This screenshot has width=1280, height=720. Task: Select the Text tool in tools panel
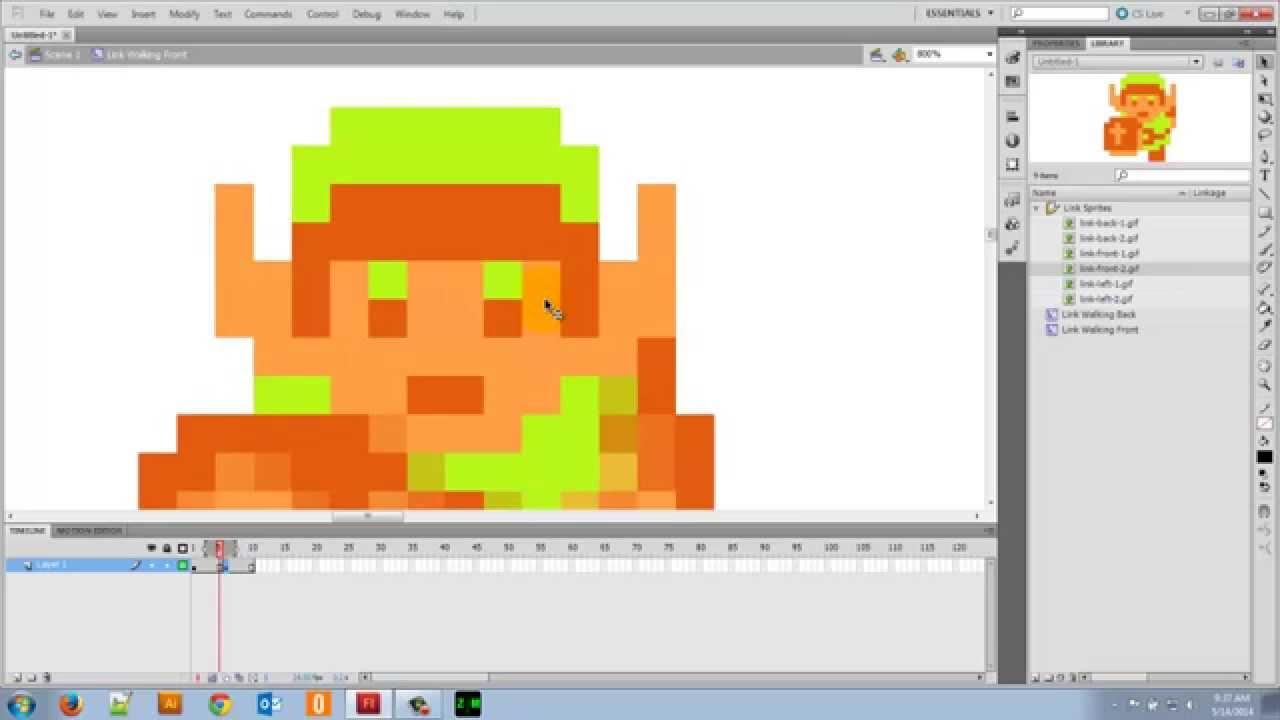click(x=1265, y=176)
